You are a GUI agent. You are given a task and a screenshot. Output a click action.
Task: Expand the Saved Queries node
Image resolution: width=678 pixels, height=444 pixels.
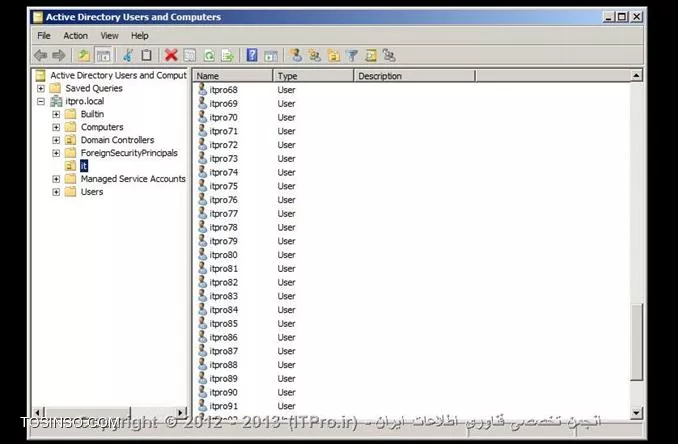(41, 88)
